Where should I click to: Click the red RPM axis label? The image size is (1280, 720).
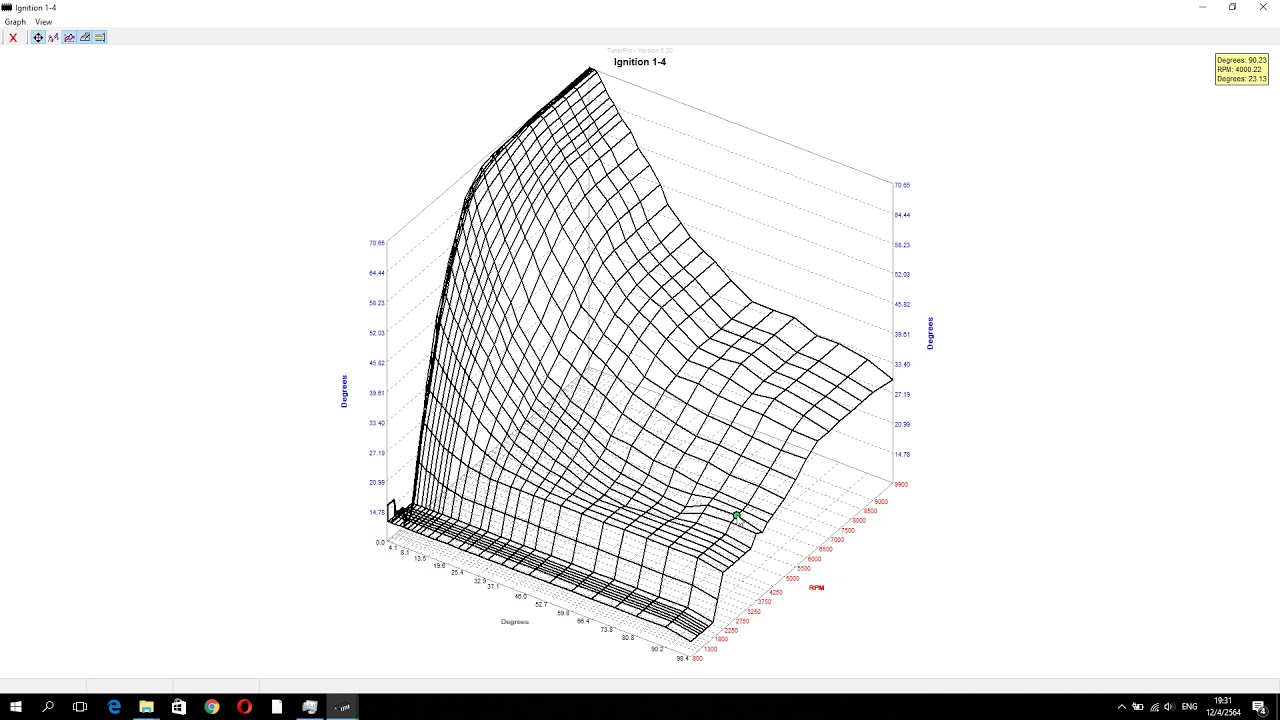point(817,588)
